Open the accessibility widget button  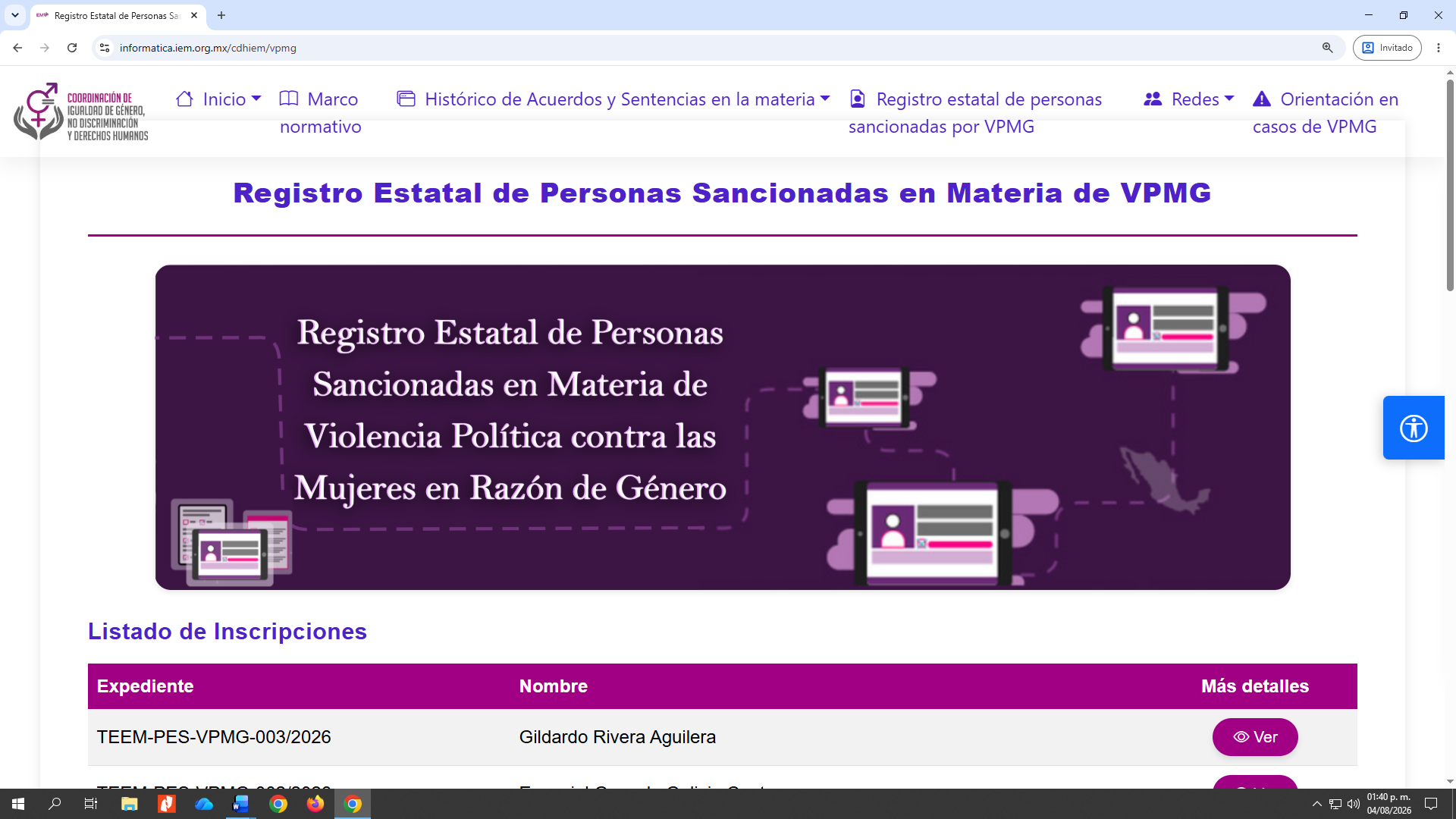(x=1413, y=428)
